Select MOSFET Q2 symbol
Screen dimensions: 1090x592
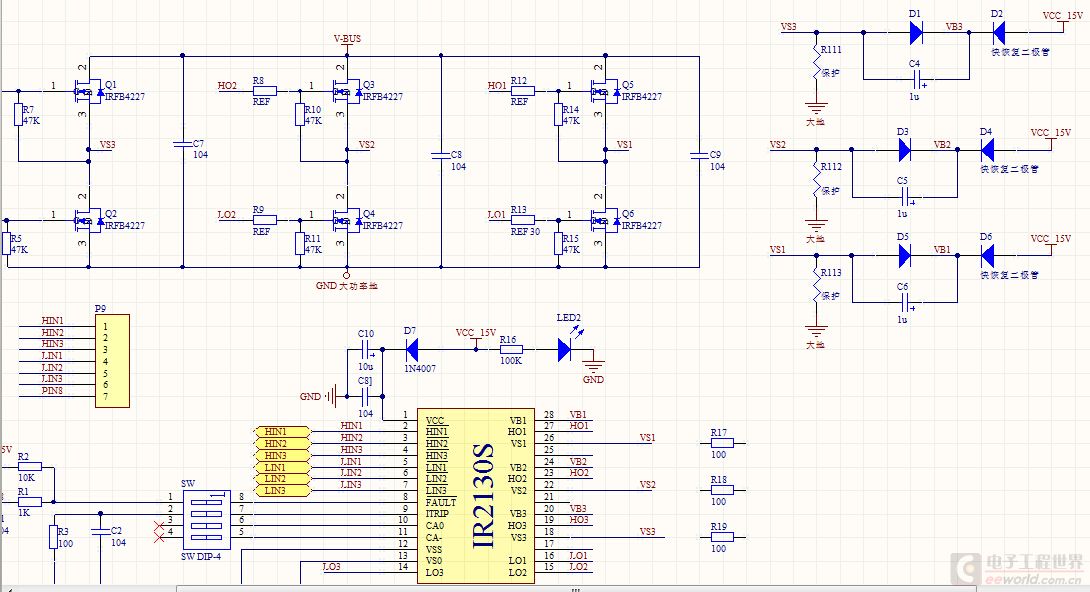tap(89, 220)
